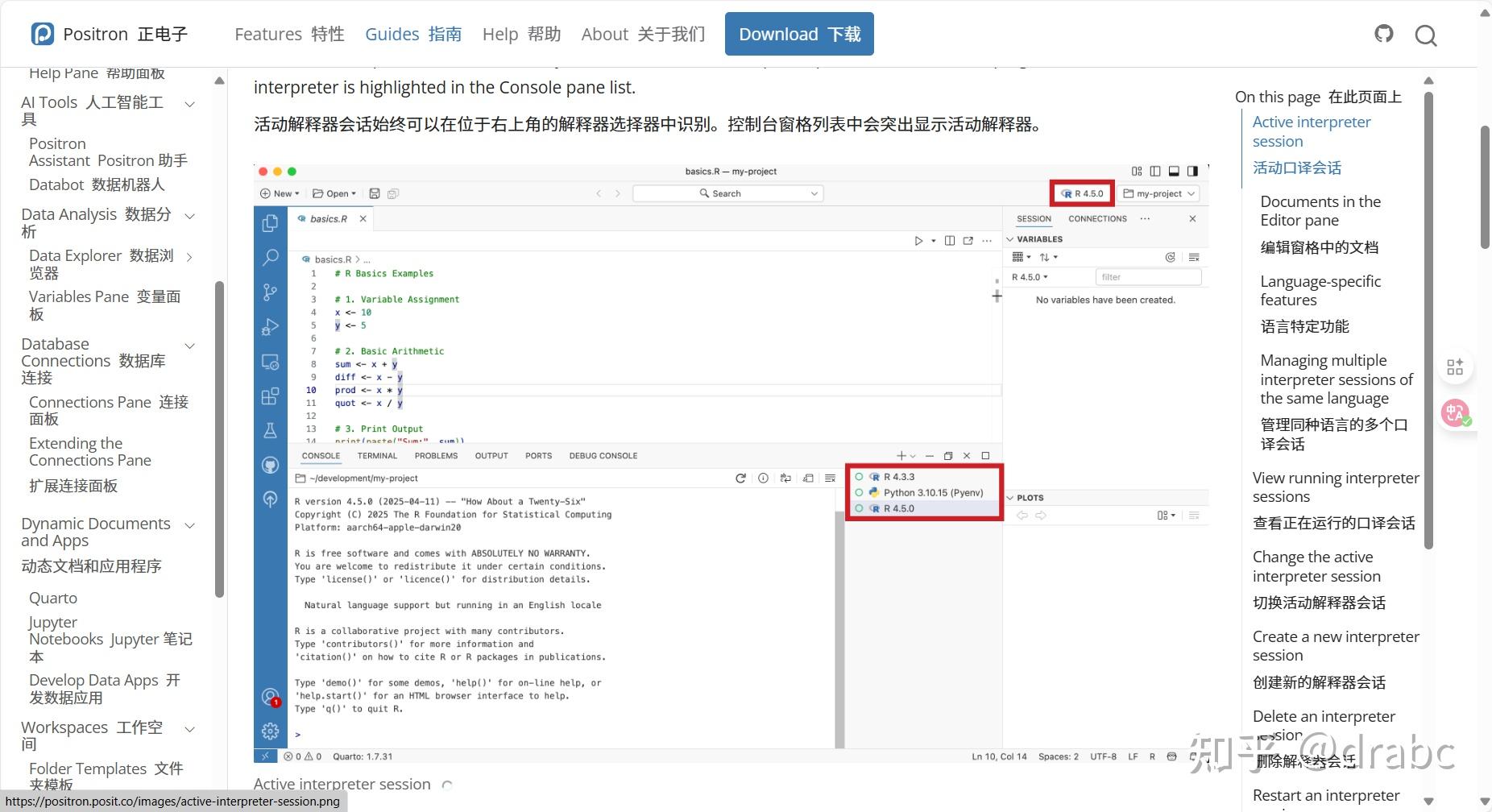Viewport: 1492px width, 812px height.
Task: Jump to 'Change the active interpreter session' section
Action: (x=1316, y=566)
